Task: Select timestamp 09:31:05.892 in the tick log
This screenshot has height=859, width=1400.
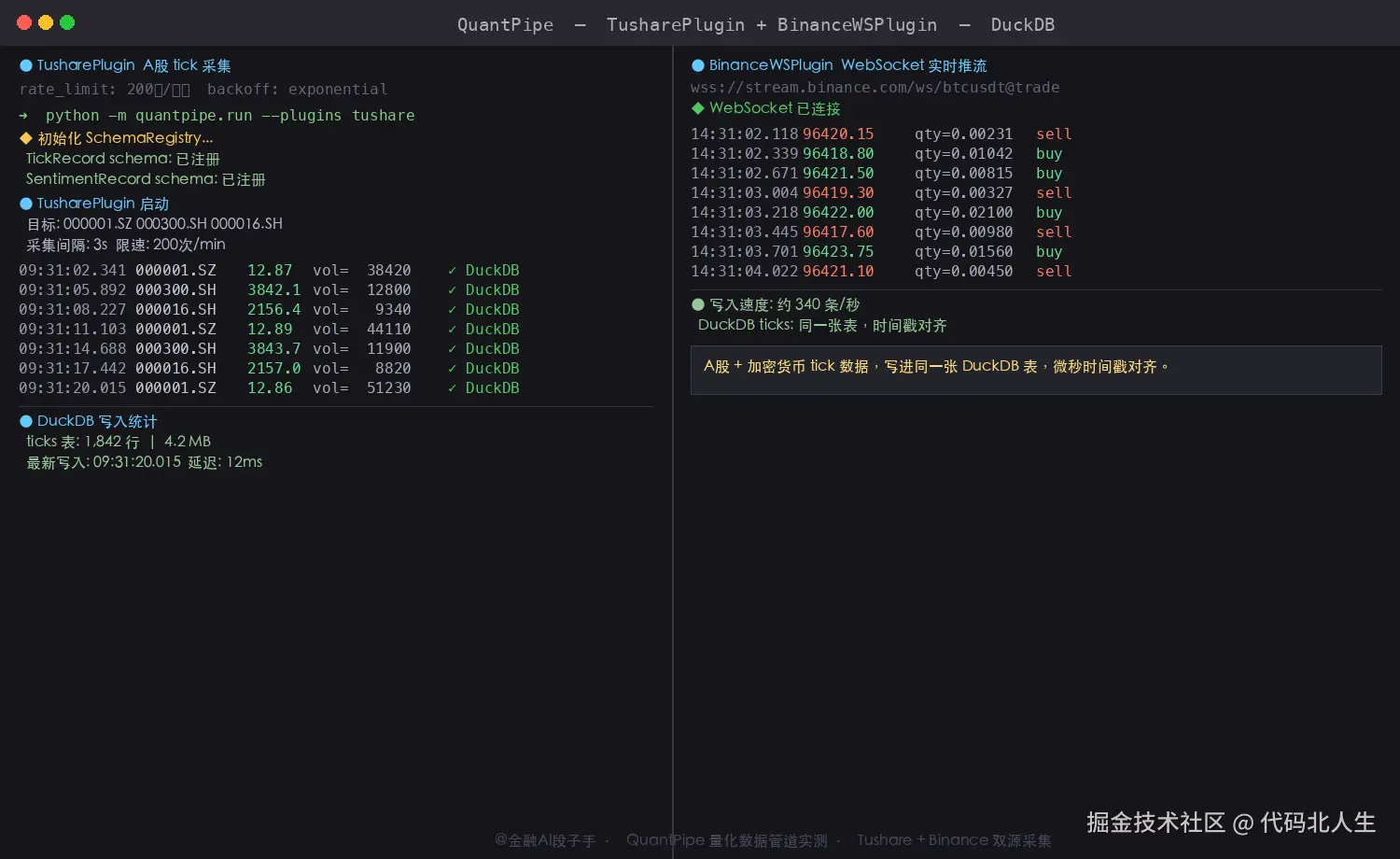Action: 72,290
